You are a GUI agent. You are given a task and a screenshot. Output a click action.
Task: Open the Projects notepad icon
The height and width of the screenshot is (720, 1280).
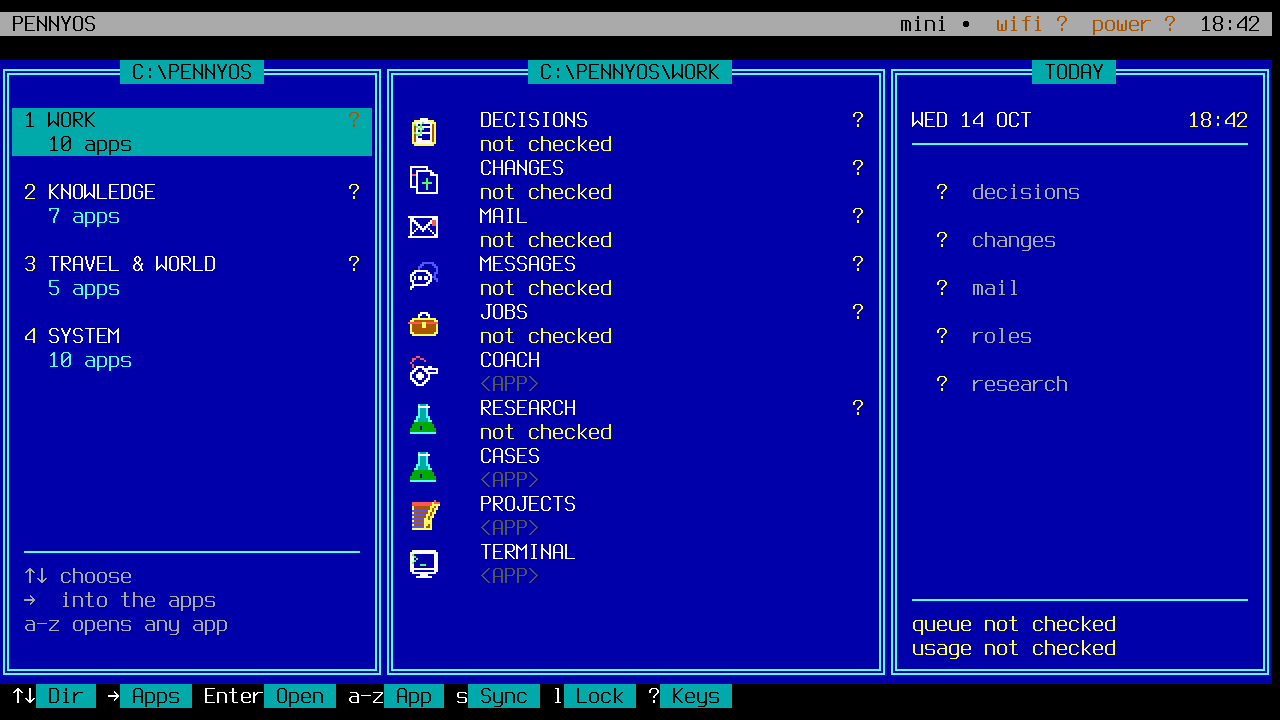424,516
